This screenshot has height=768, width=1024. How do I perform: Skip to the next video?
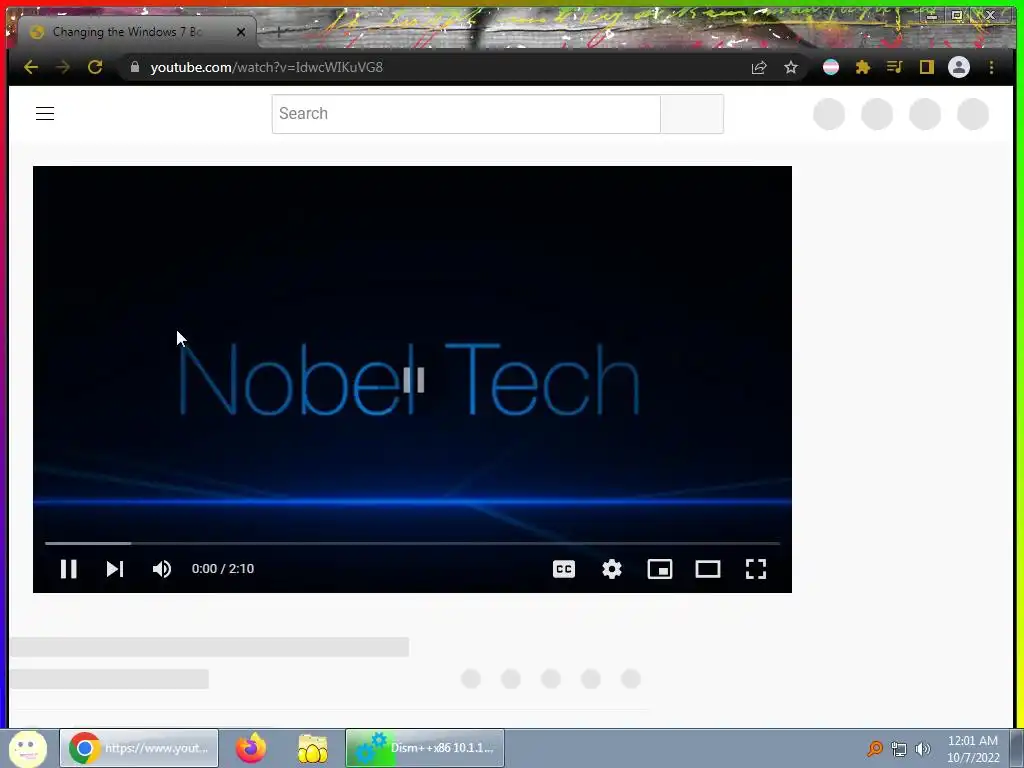click(115, 569)
